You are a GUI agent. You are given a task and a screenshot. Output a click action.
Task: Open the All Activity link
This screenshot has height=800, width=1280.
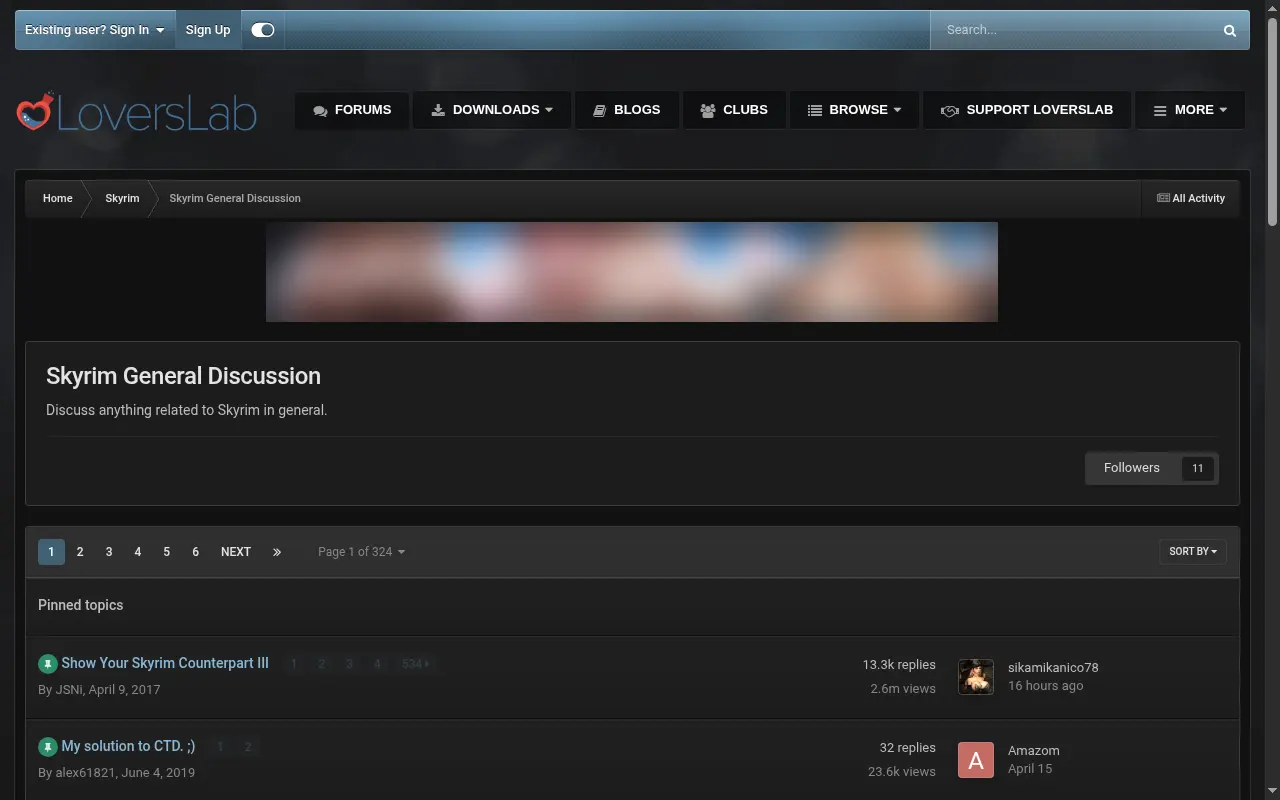coord(1191,198)
